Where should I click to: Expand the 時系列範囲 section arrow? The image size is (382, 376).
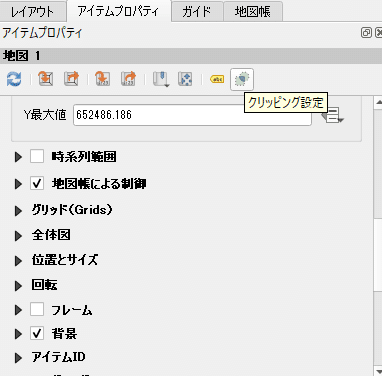coord(18,157)
